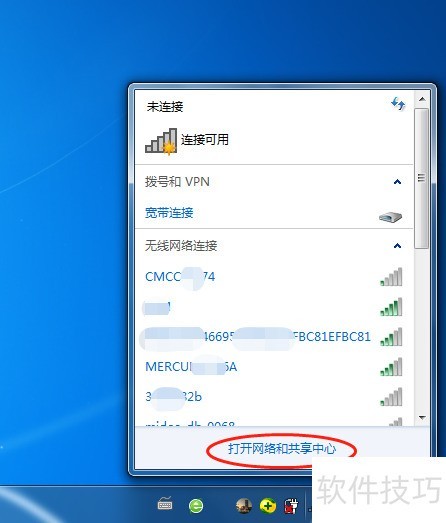Screen dimensions: 446x523
Task: Collapse the 无线网络连接 section
Action: coord(397,246)
